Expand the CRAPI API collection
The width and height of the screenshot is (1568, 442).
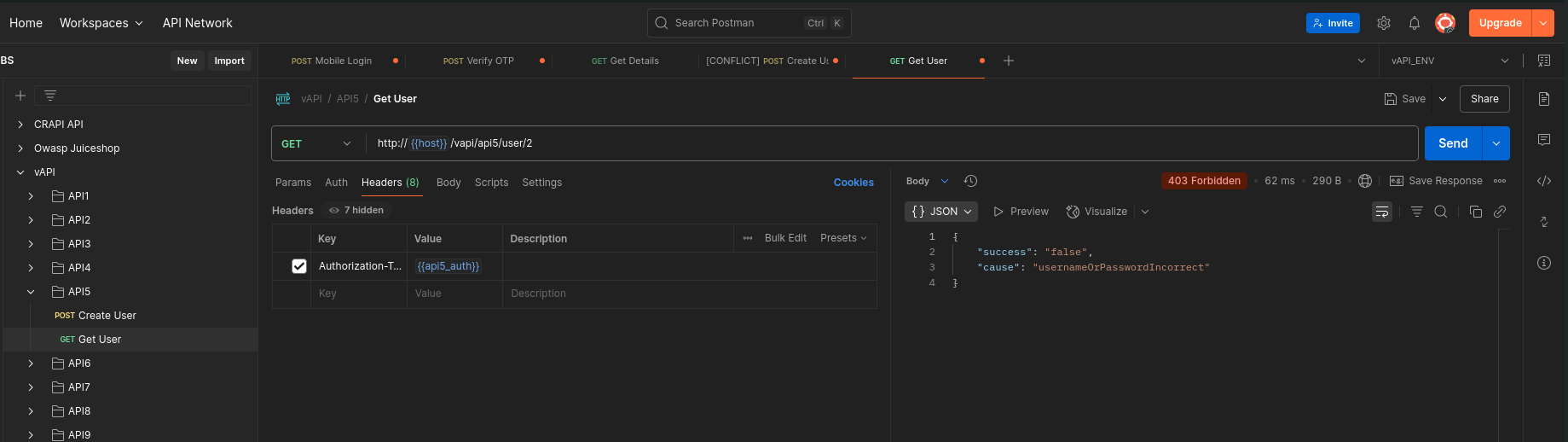20,125
